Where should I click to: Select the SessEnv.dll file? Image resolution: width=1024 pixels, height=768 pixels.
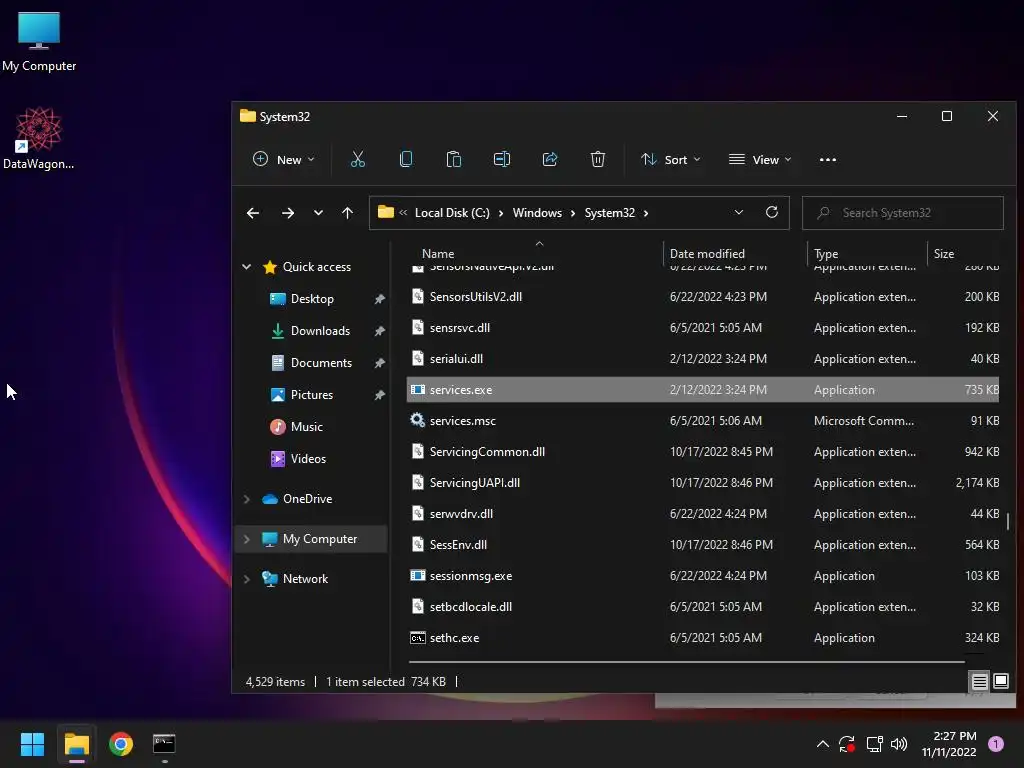tap(703, 545)
